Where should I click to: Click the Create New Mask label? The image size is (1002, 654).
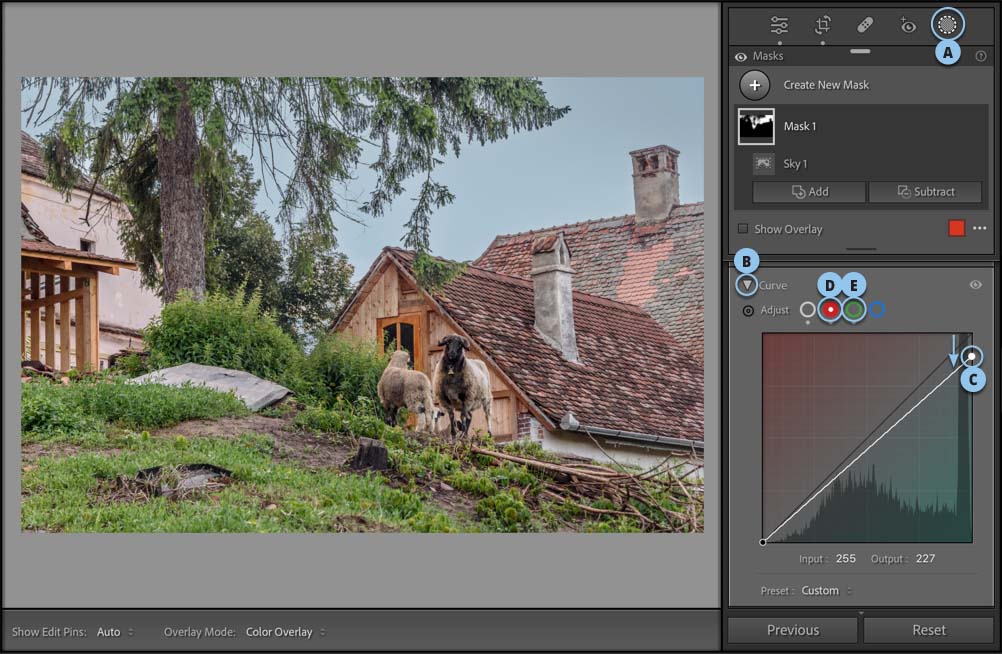[826, 85]
